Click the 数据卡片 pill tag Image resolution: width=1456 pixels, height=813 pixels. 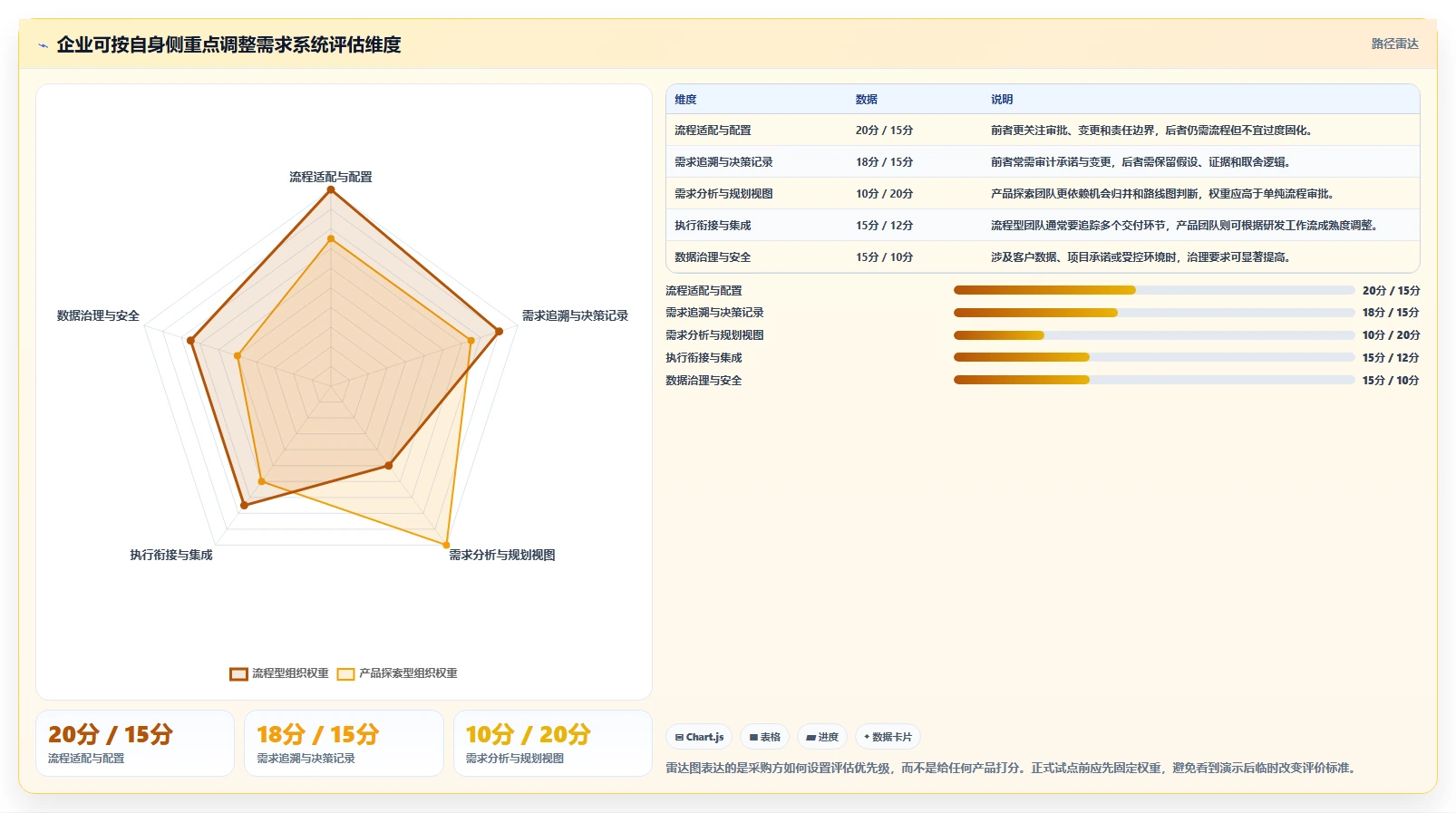pos(888,737)
